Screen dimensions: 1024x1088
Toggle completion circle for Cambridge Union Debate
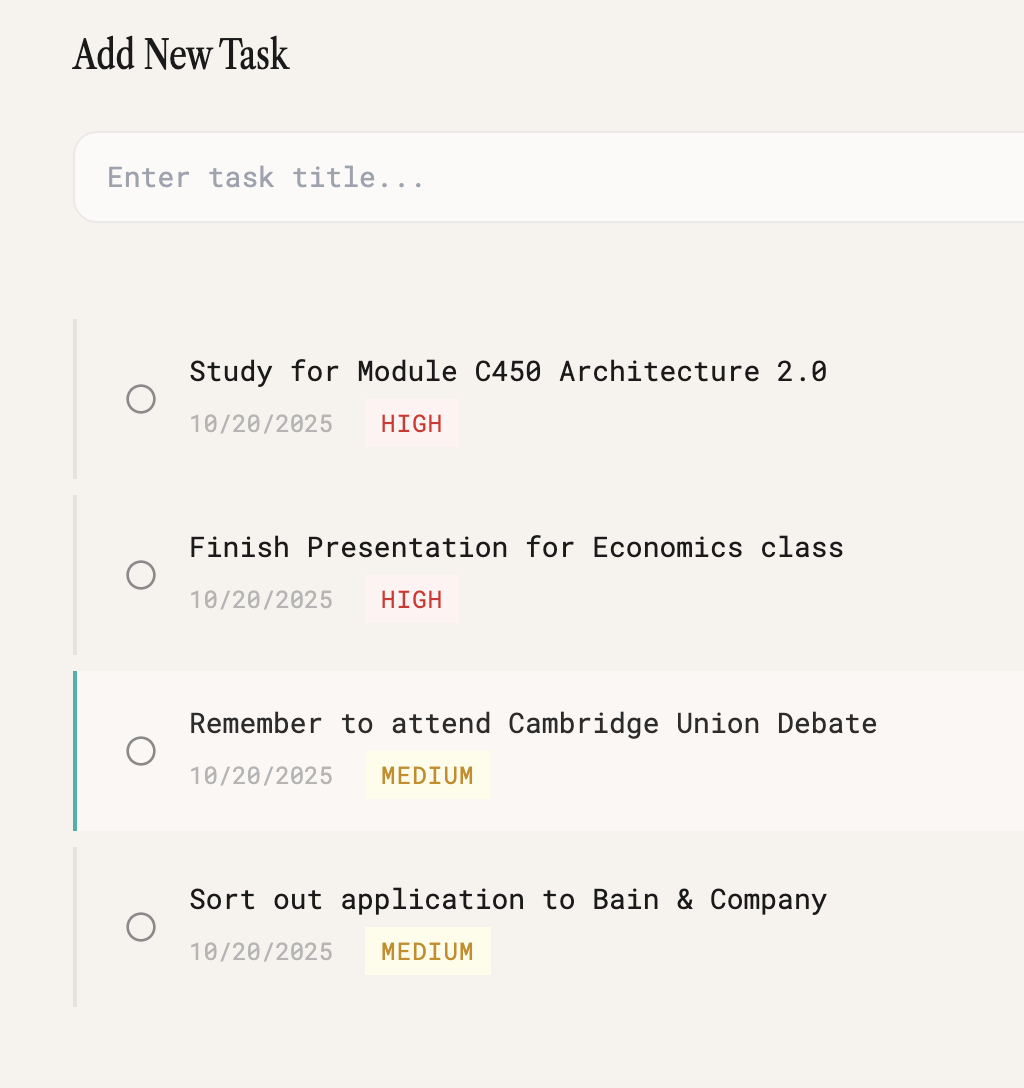(141, 751)
